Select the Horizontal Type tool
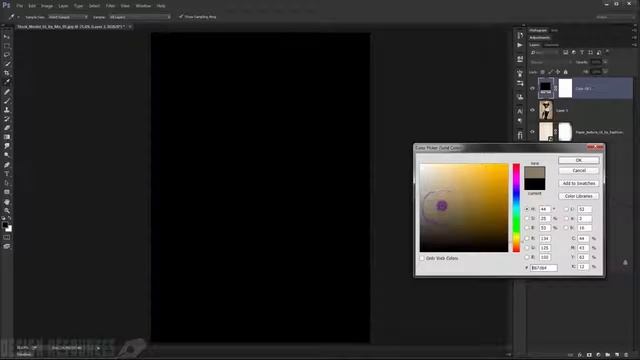The width and height of the screenshot is (640, 360). pyautogui.click(x=7, y=173)
